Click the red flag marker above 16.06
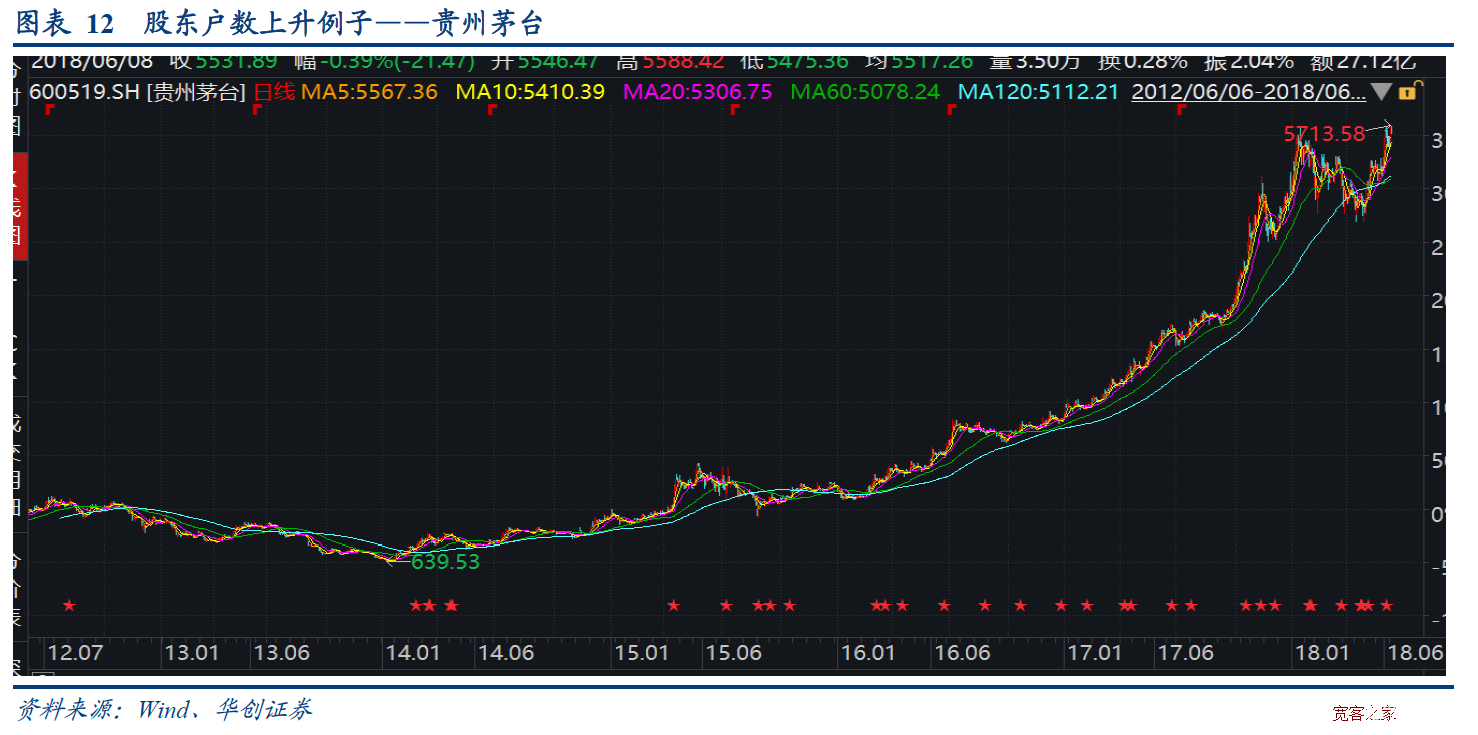The height and width of the screenshot is (735, 1478). click(x=951, y=109)
